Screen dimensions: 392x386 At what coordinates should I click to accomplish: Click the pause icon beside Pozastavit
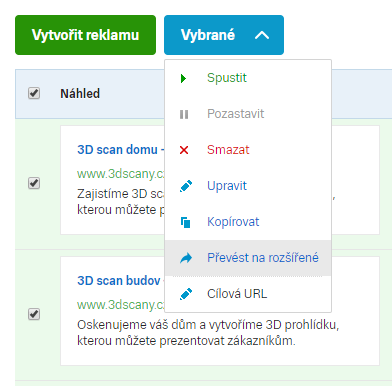tap(184, 114)
